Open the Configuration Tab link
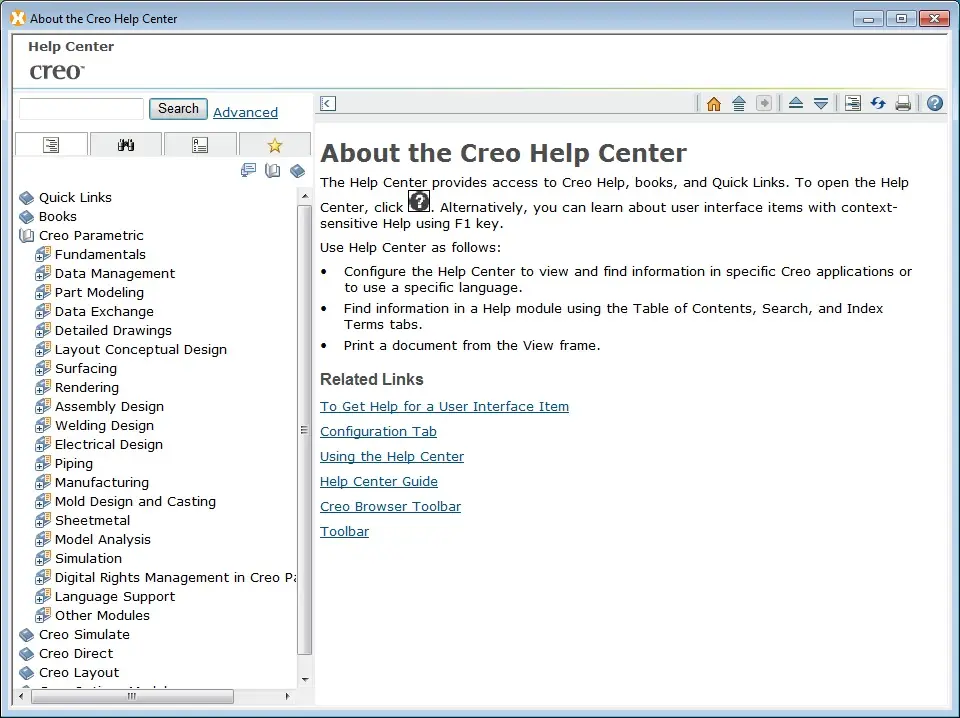 (x=378, y=432)
